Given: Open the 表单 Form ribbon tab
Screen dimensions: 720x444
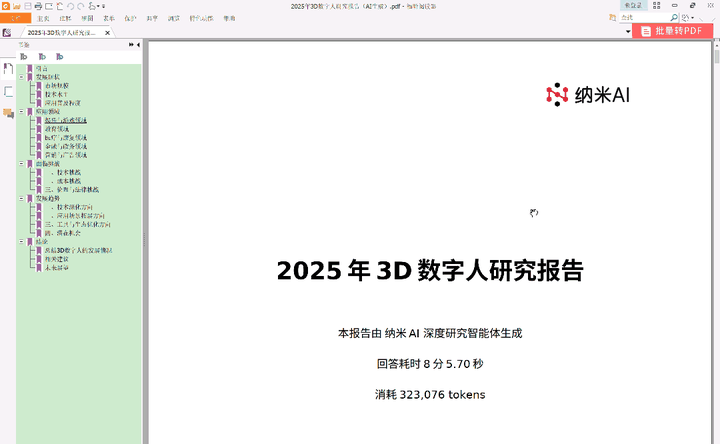Looking at the screenshot, I should [x=109, y=18].
